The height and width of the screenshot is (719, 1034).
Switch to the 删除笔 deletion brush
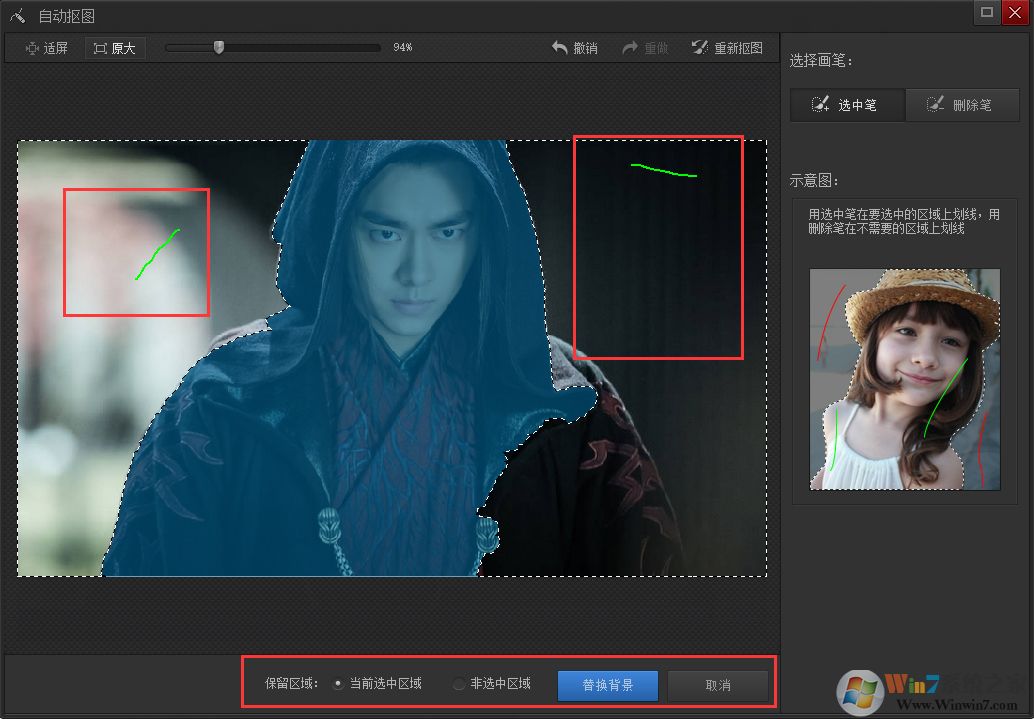962,104
